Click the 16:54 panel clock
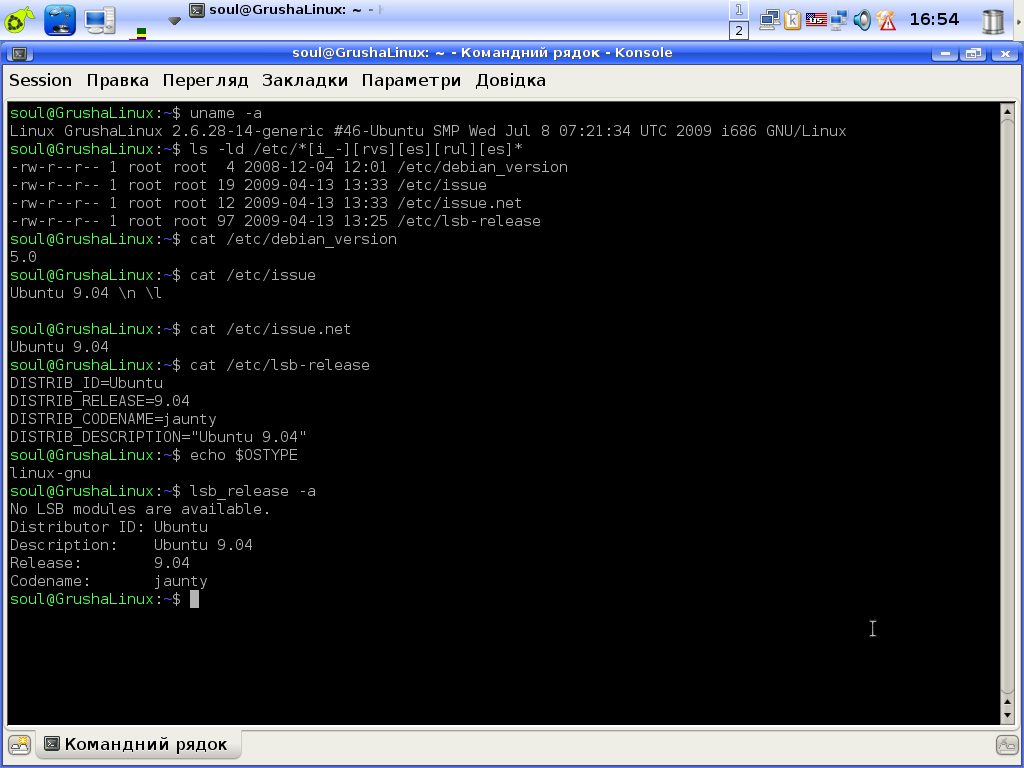The image size is (1024, 768). 934,20
